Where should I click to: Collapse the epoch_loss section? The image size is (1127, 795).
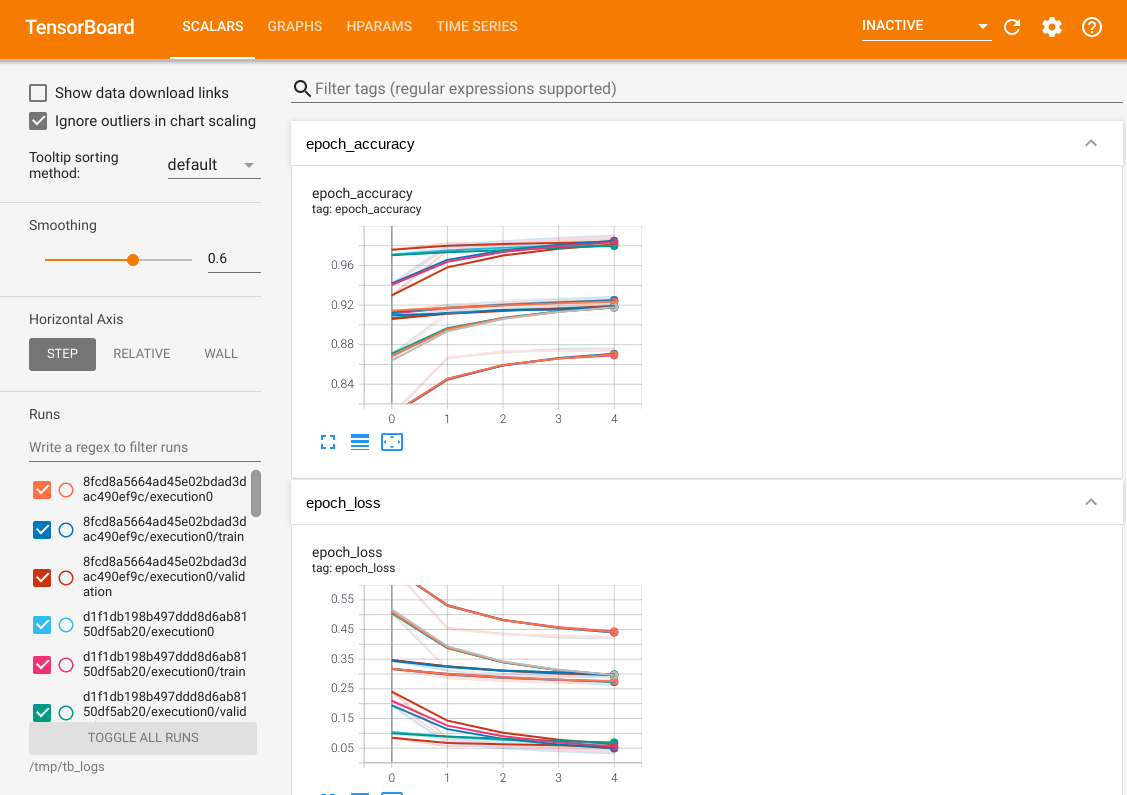1090,502
